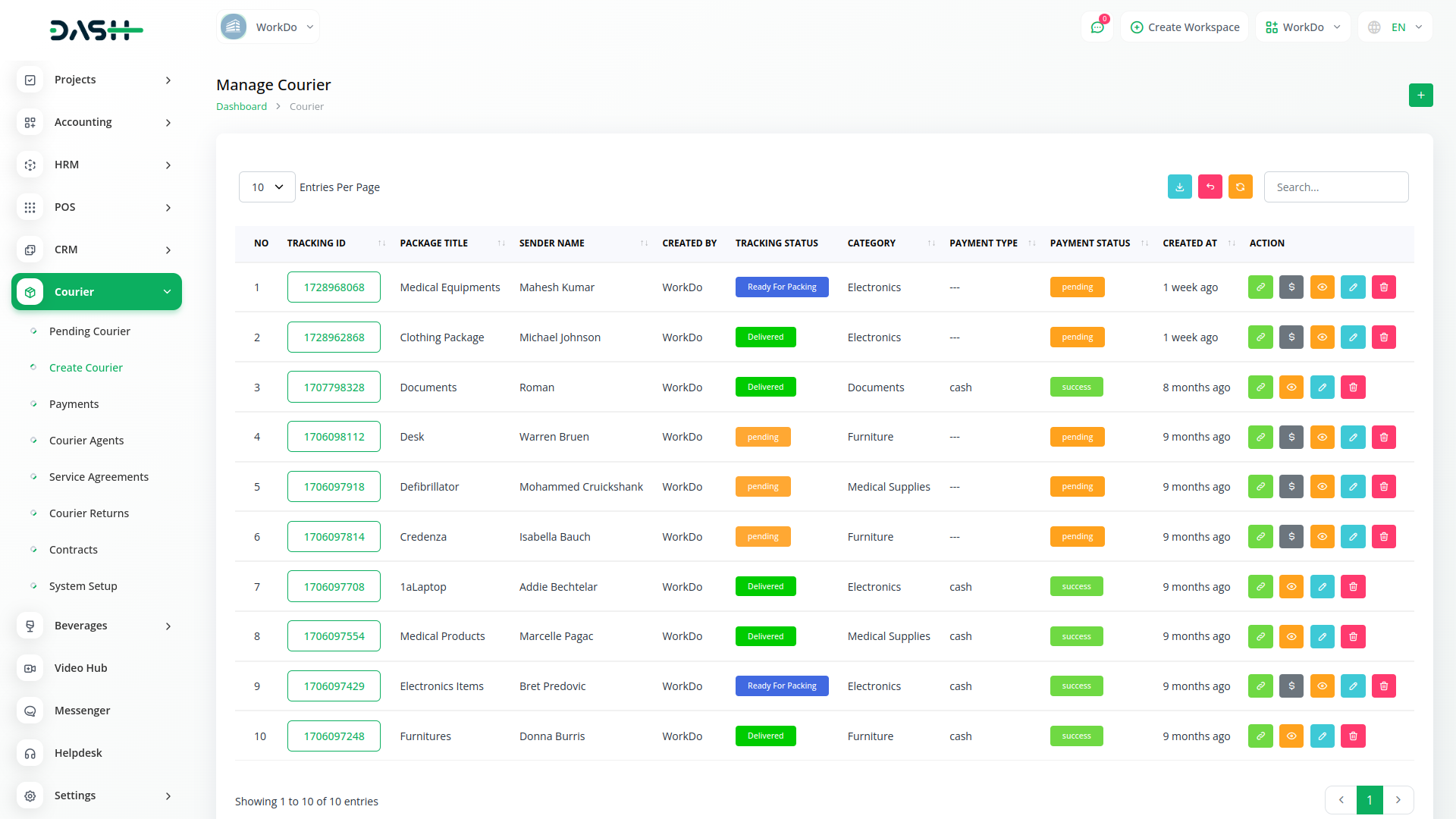Click the green add courier plus button
This screenshot has height=819, width=1456.
(1420, 96)
